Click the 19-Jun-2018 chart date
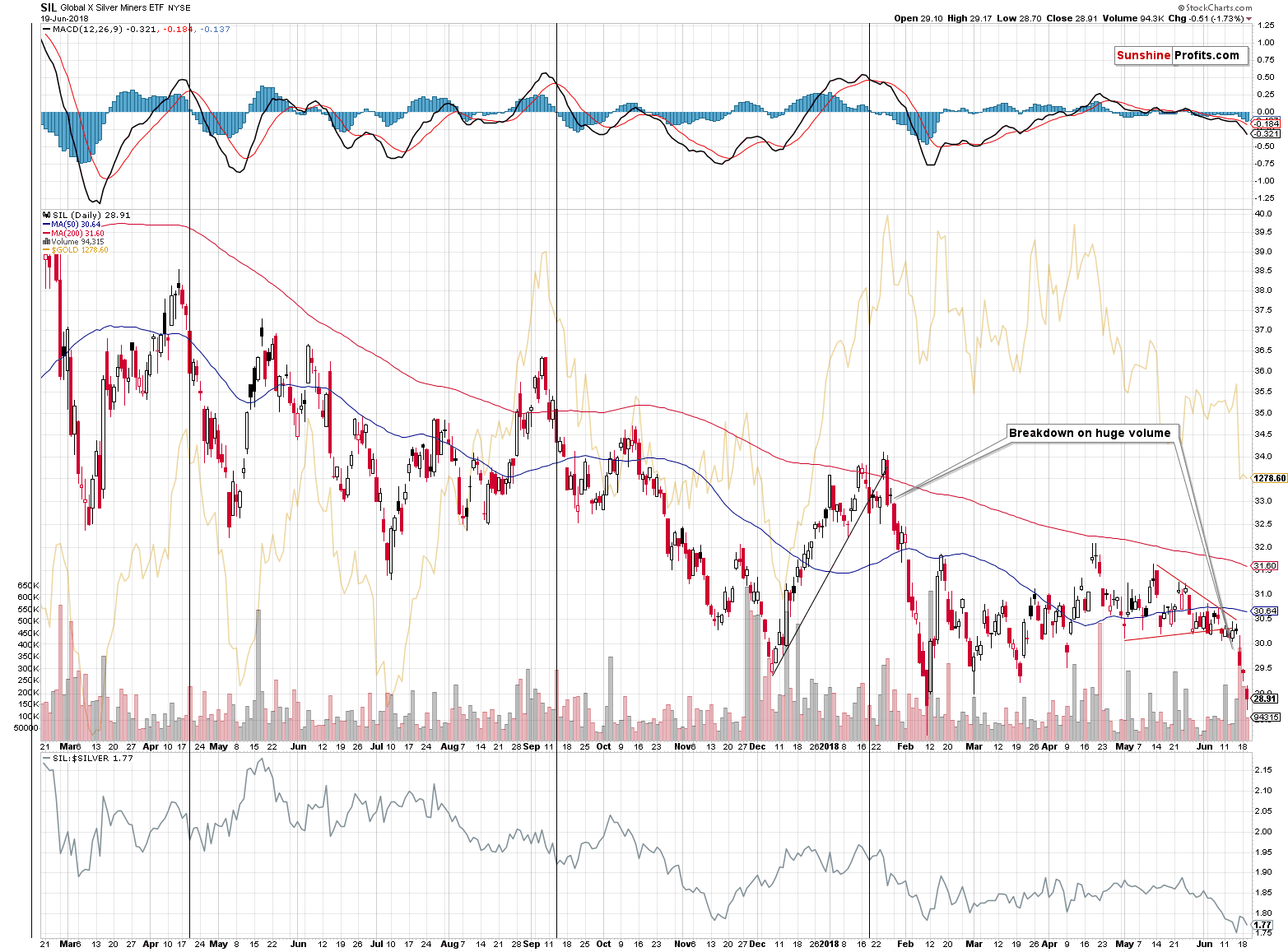 tap(64, 18)
